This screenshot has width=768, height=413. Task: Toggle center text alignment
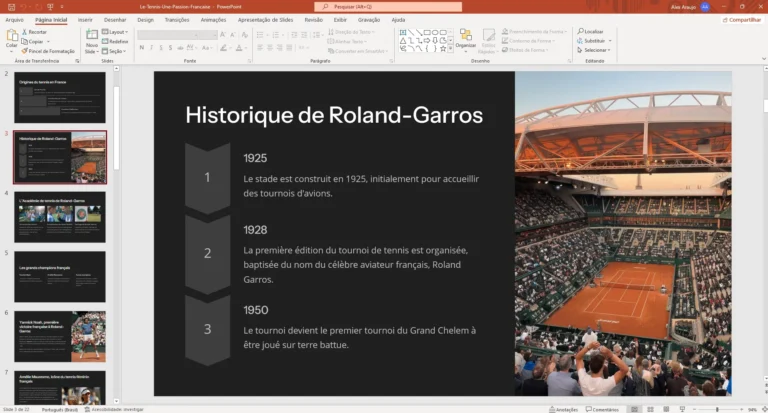pos(269,48)
